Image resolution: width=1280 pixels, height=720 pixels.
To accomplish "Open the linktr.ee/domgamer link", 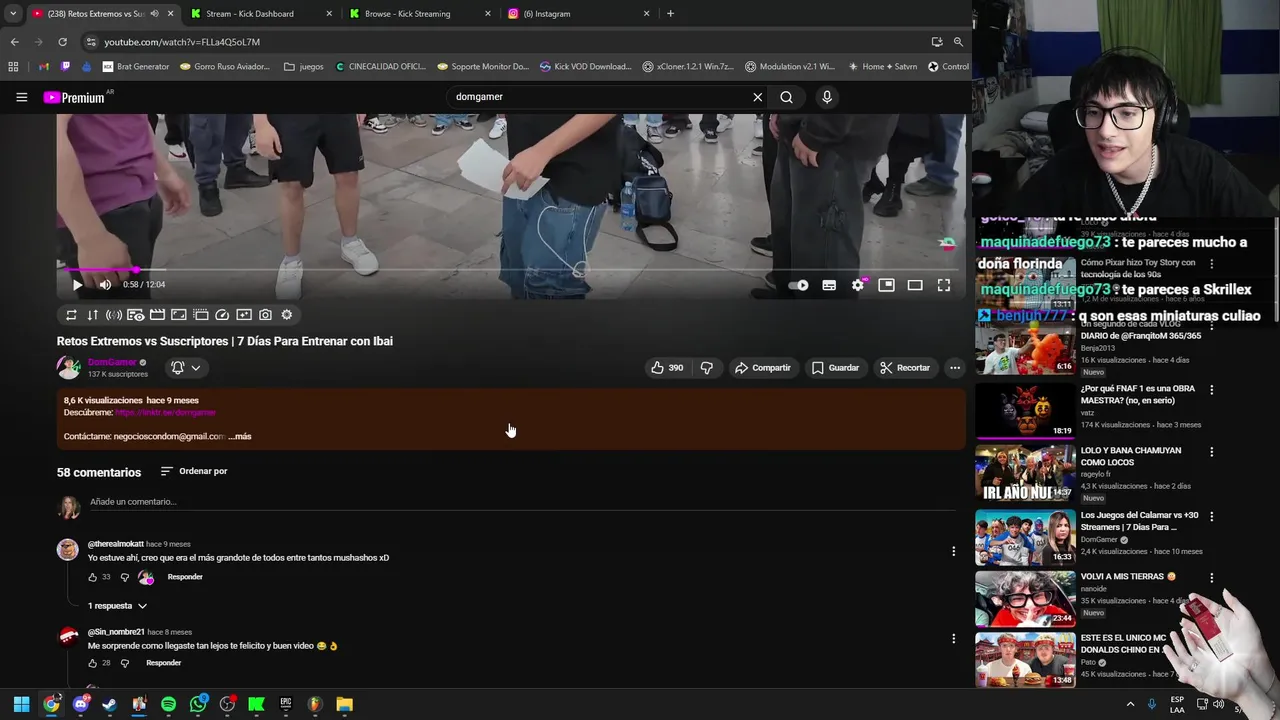I will 166,412.
